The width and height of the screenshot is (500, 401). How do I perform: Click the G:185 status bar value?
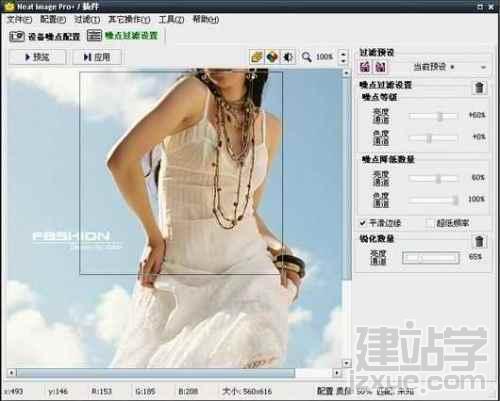[x=145, y=391]
